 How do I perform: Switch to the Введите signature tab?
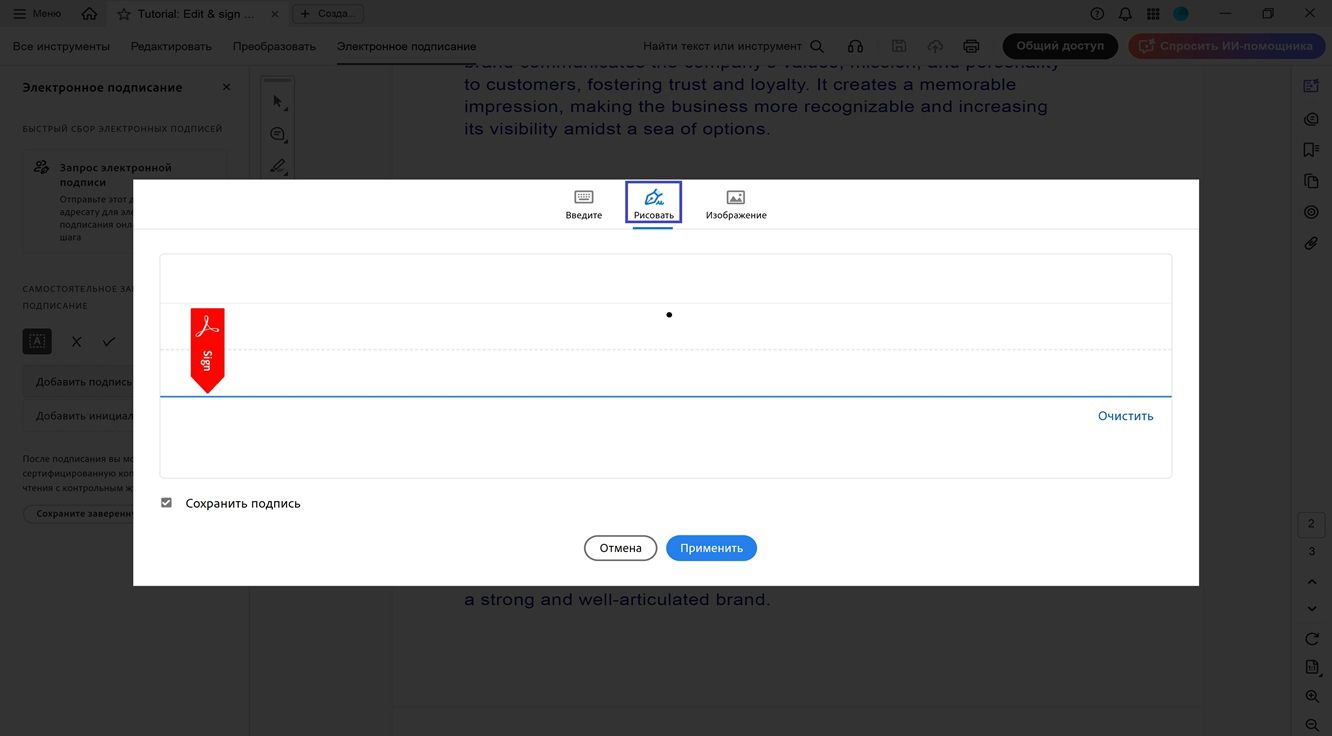pos(584,204)
